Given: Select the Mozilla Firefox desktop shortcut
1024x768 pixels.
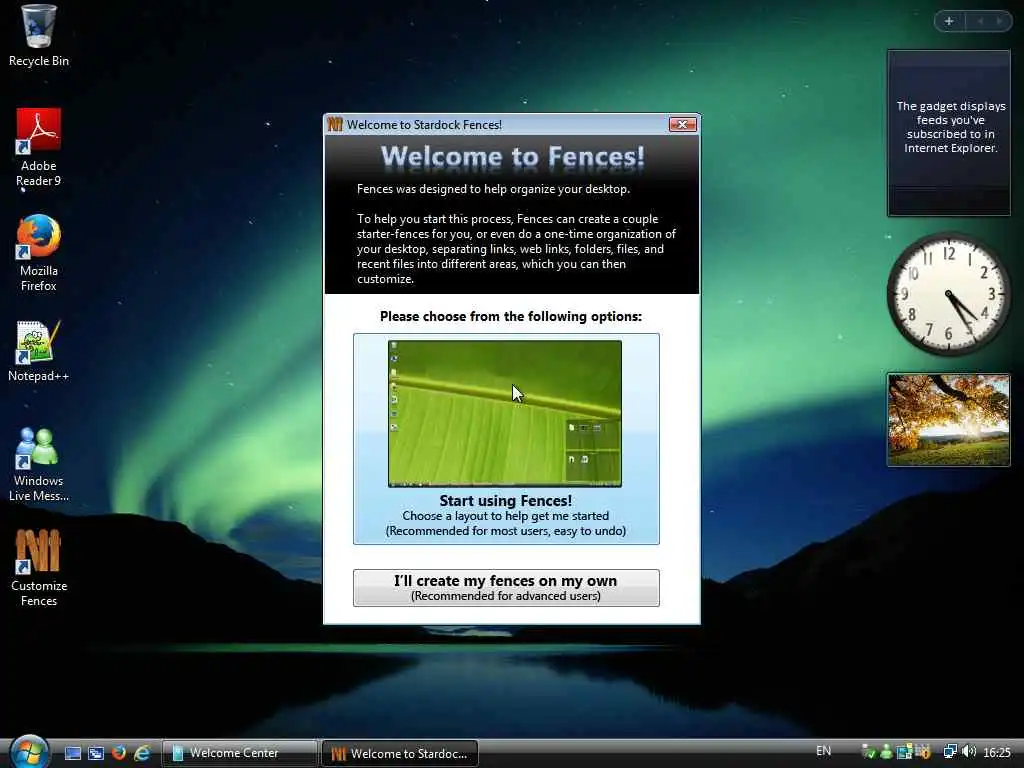Looking at the screenshot, I should click(39, 253).
